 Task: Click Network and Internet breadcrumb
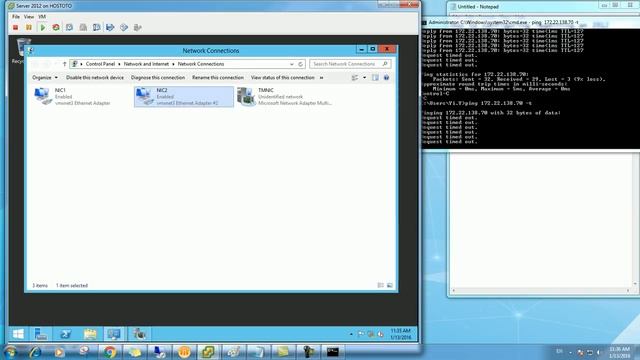coord(146,64)
